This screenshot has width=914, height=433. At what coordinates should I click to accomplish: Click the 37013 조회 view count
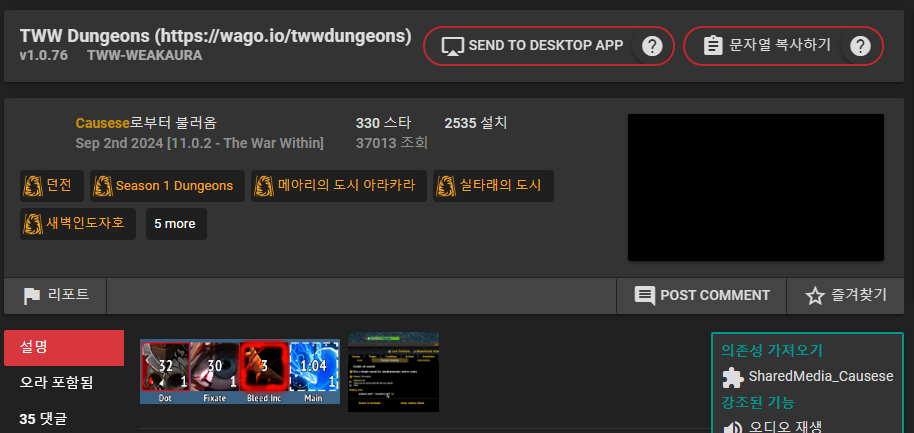(392, 143)
